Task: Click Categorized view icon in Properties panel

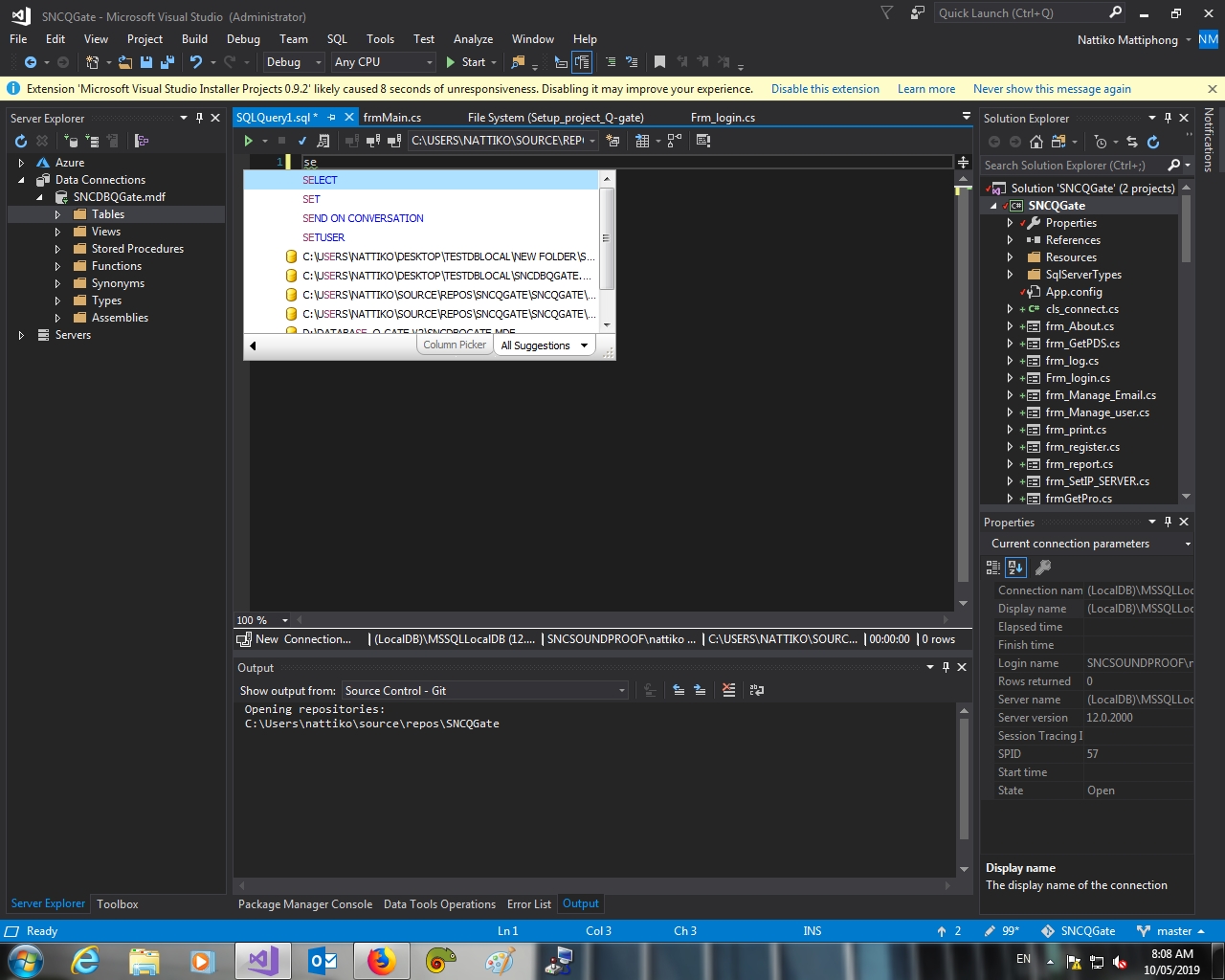Action: [993, 568]
